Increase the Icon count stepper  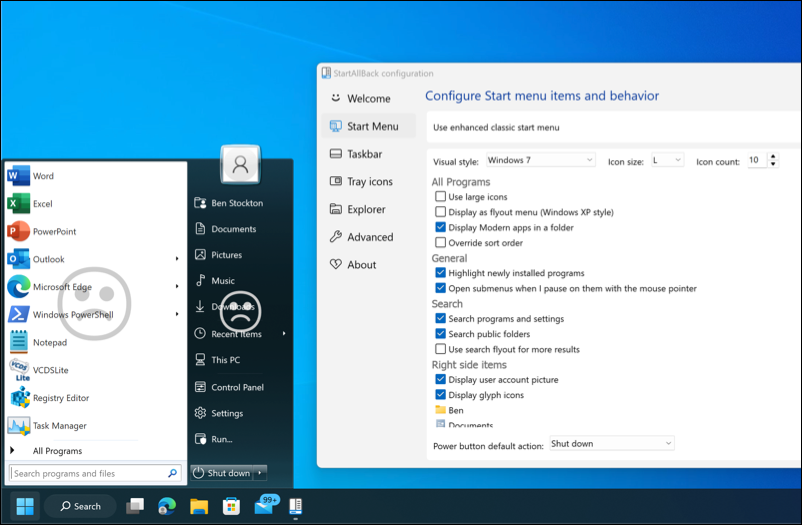coord(774,157)
